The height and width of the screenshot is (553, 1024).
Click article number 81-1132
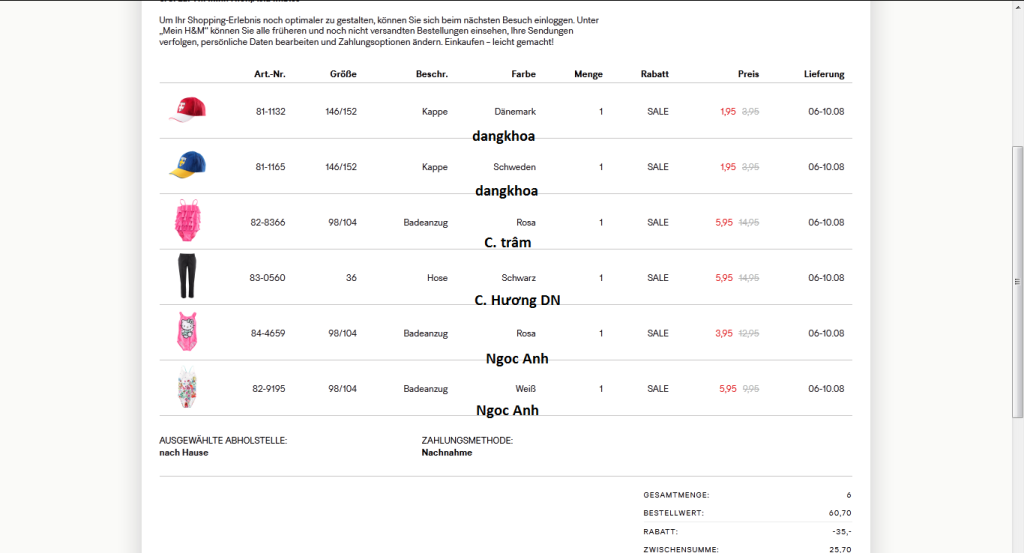pyautogui.click(x=270, y=111)
